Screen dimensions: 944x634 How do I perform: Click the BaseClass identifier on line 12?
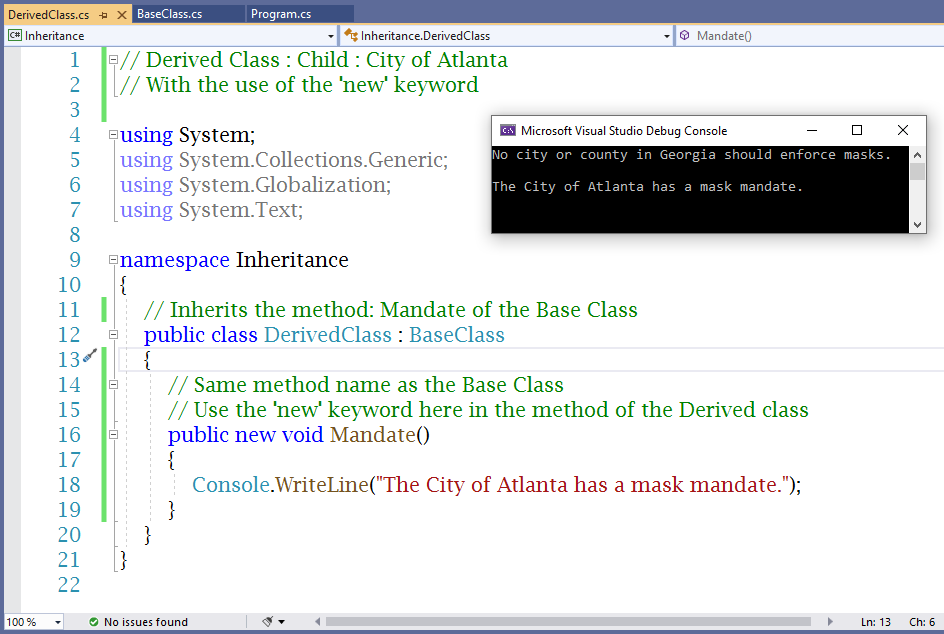457,335
